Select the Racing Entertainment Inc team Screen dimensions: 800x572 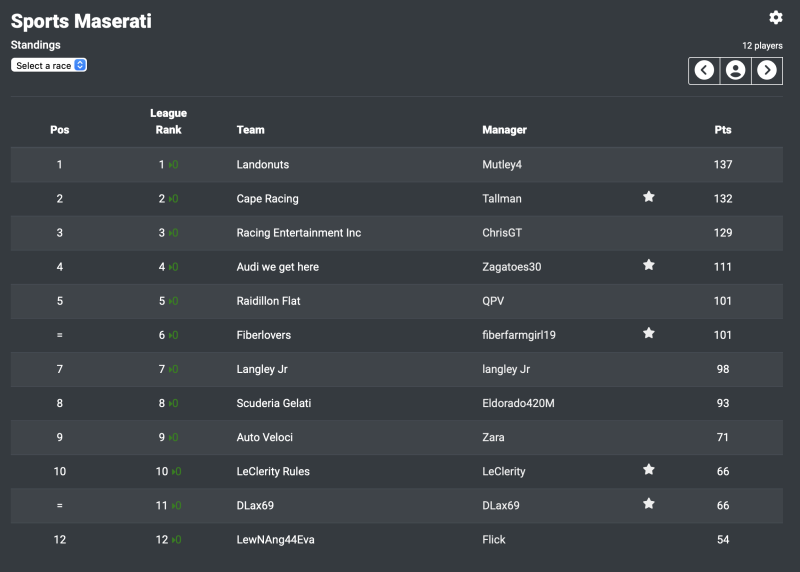298,233
